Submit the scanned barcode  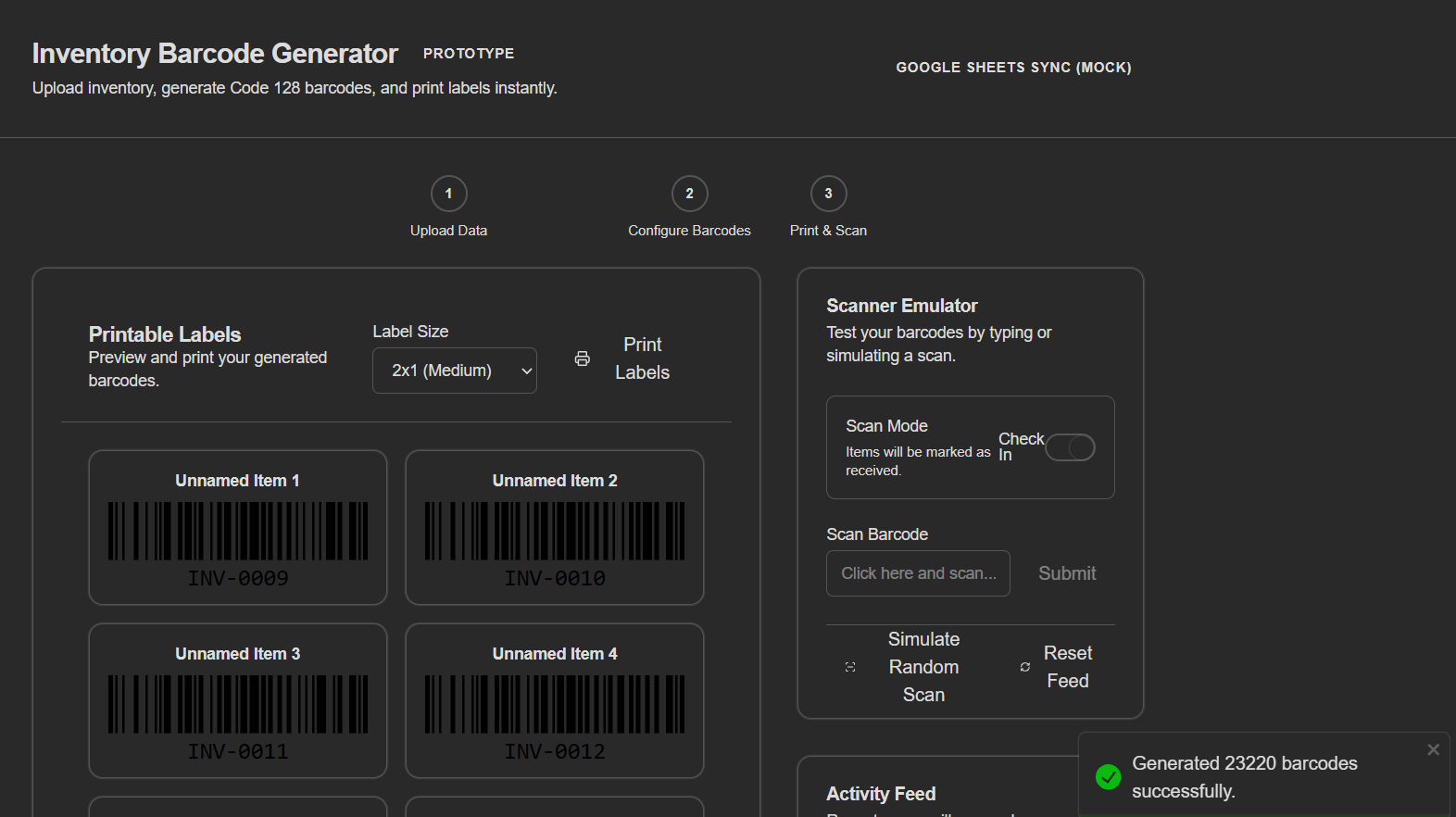(1067, 573)
